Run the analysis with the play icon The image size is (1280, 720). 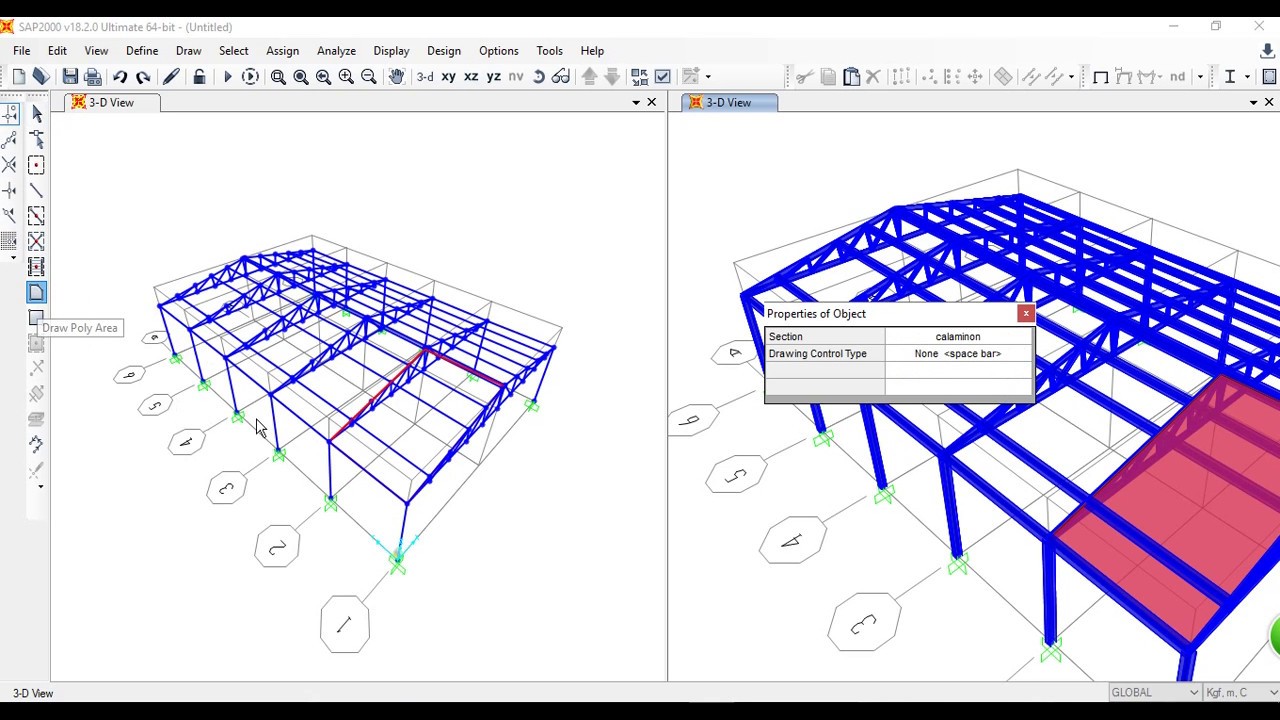tap(227, 77)
